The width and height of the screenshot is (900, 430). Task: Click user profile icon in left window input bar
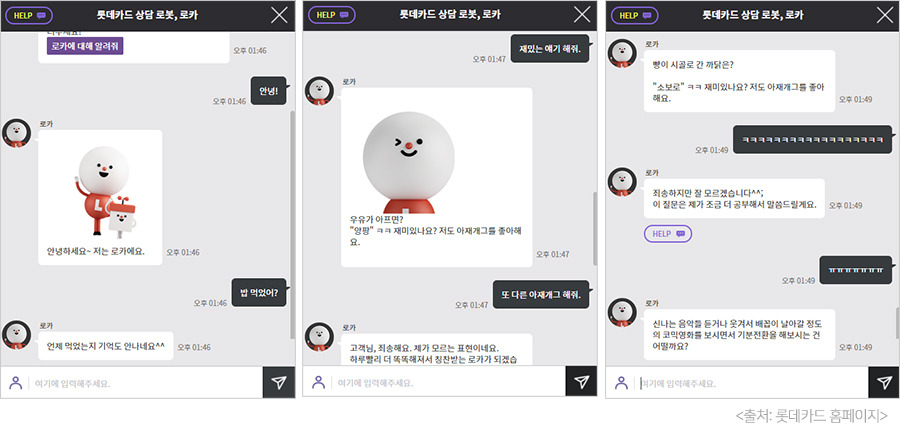[x=15, y=383]
